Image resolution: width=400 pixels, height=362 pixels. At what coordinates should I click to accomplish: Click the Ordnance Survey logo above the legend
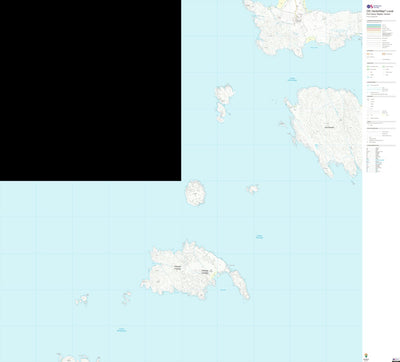pyautogui.click(x=374, y=6)
